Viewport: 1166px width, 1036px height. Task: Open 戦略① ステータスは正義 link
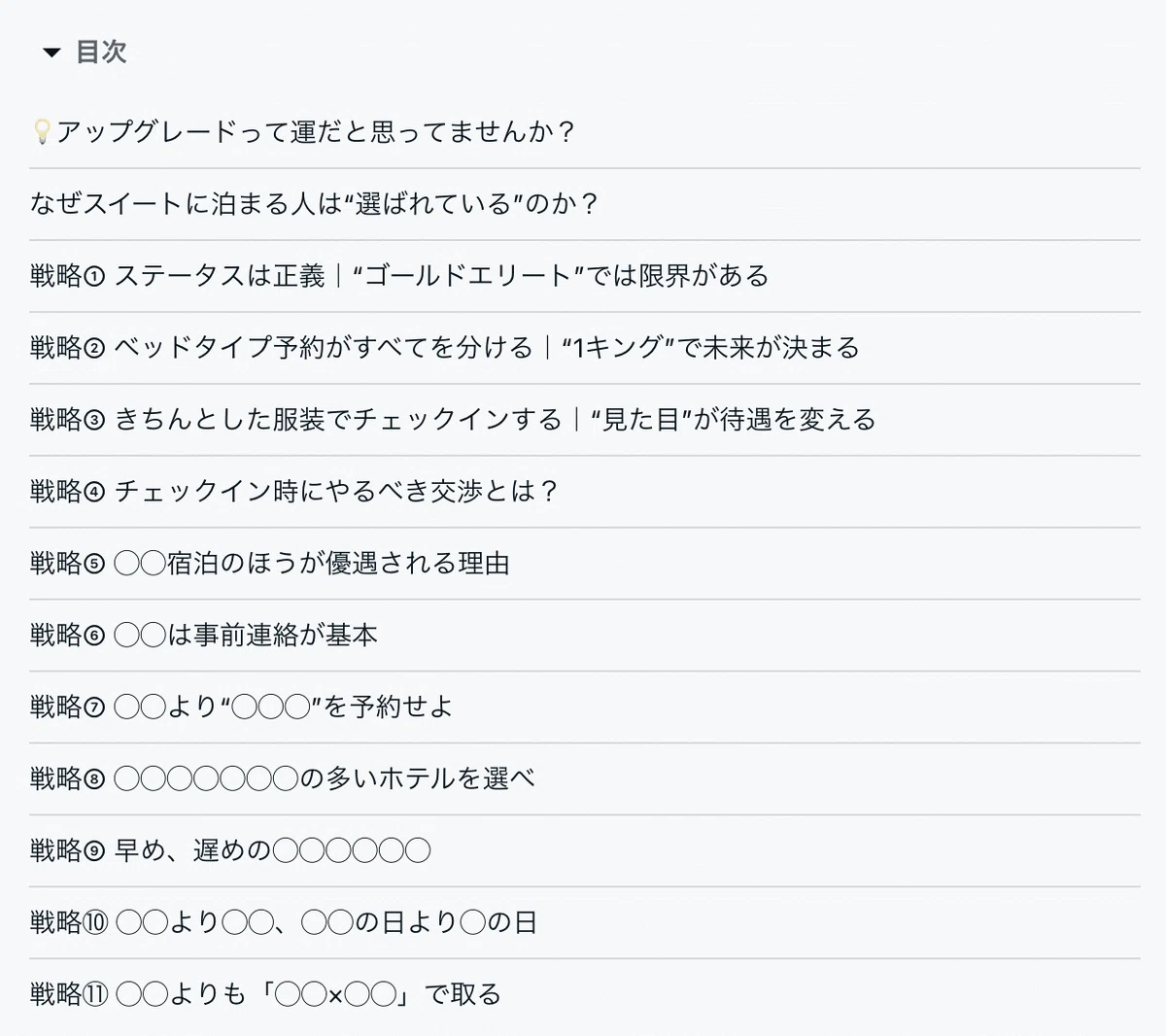[x=399, y=276]
